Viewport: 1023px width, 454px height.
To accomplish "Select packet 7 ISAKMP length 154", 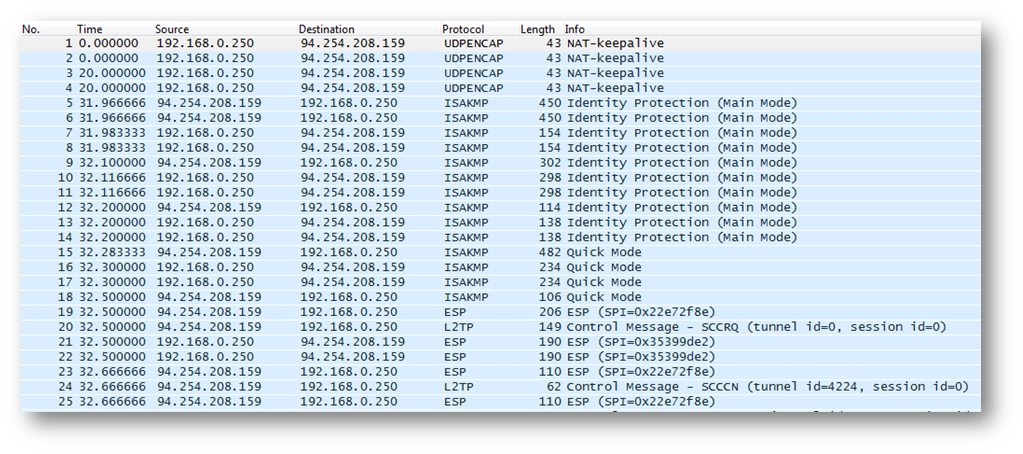I will (x=500, y=133).
